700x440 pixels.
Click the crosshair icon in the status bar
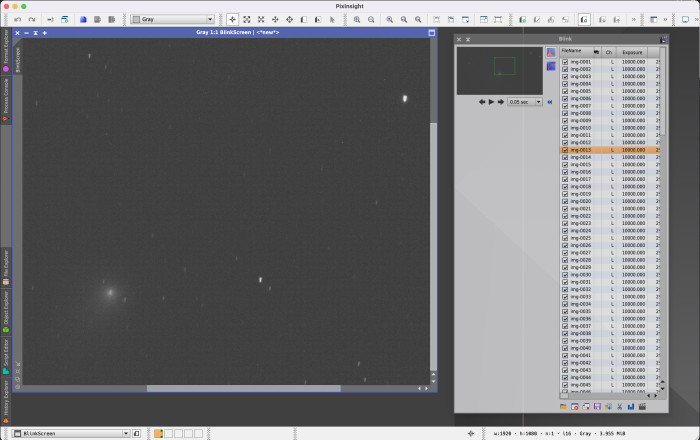(471, 433)
